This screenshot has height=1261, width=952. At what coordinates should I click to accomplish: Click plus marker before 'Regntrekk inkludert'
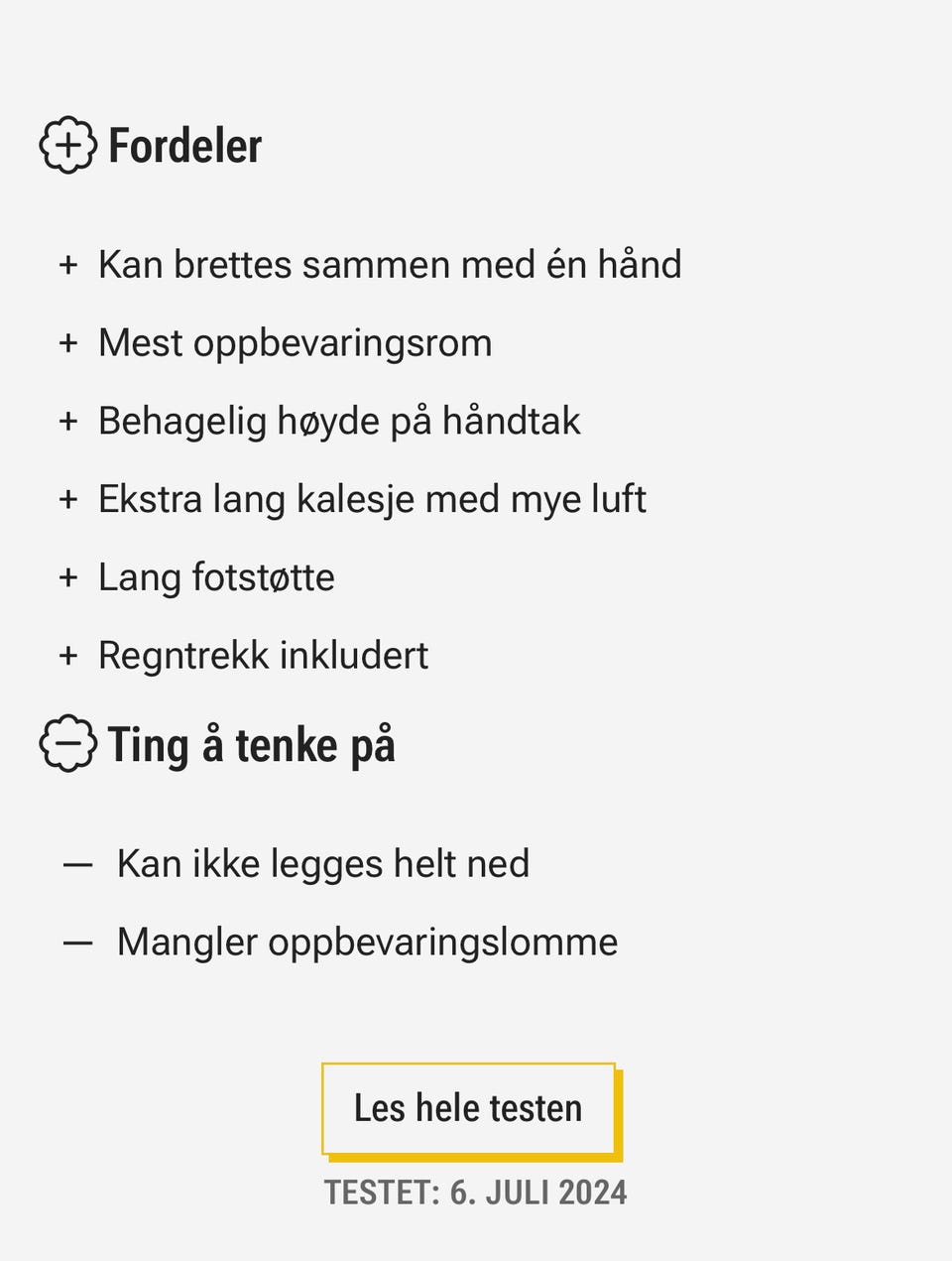(68, 656)
